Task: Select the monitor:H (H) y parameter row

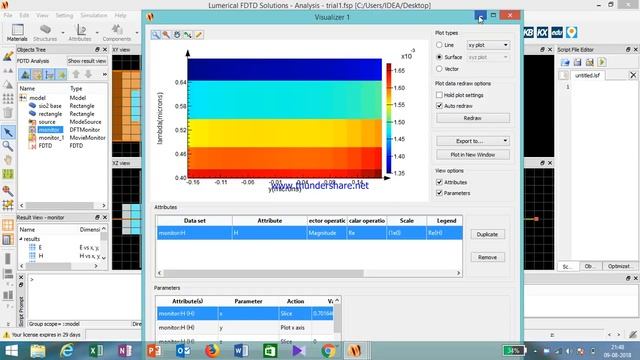Action: pos(245,327)
